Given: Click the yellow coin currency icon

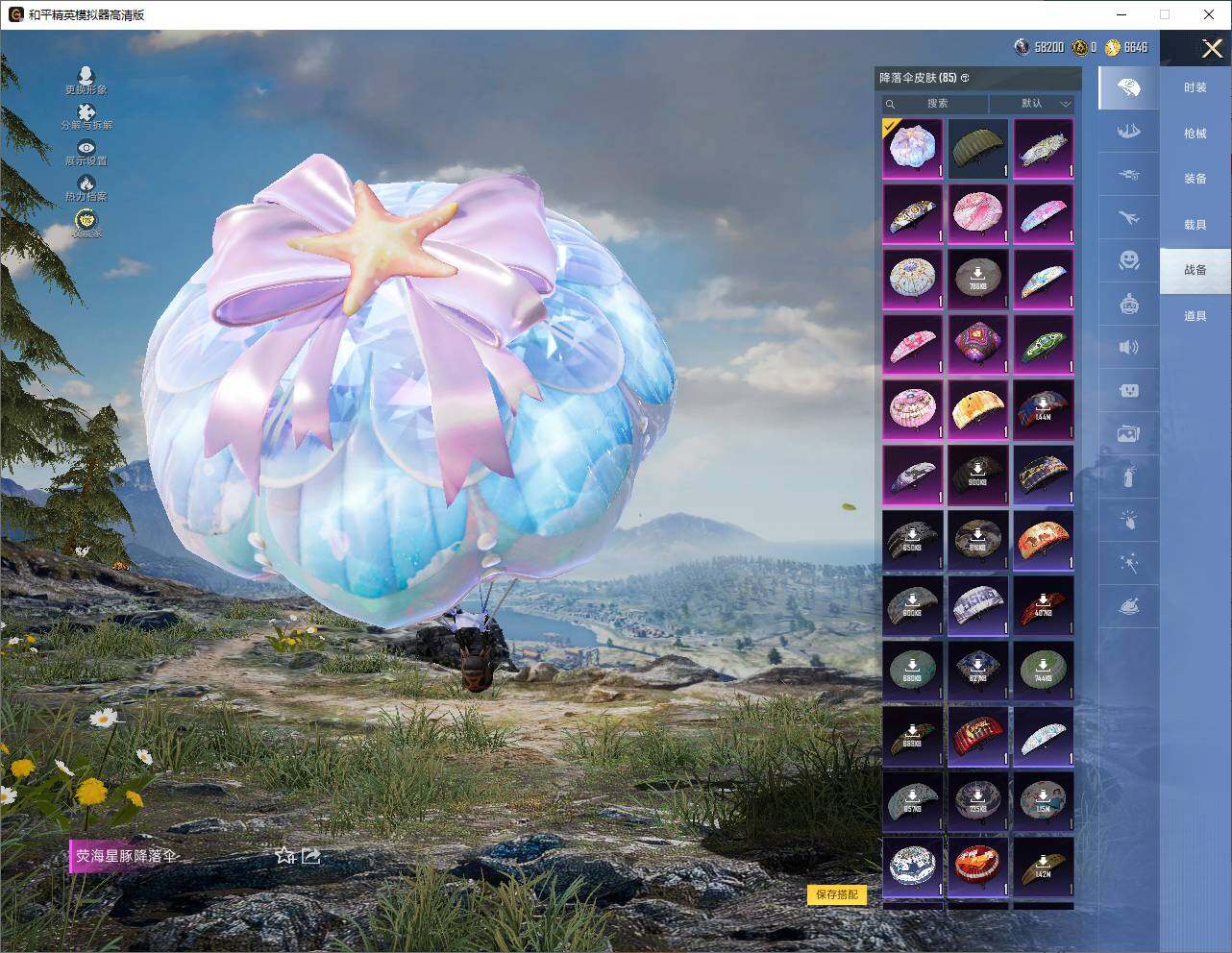Looking at the screenshot, I should coord(1113,47).
